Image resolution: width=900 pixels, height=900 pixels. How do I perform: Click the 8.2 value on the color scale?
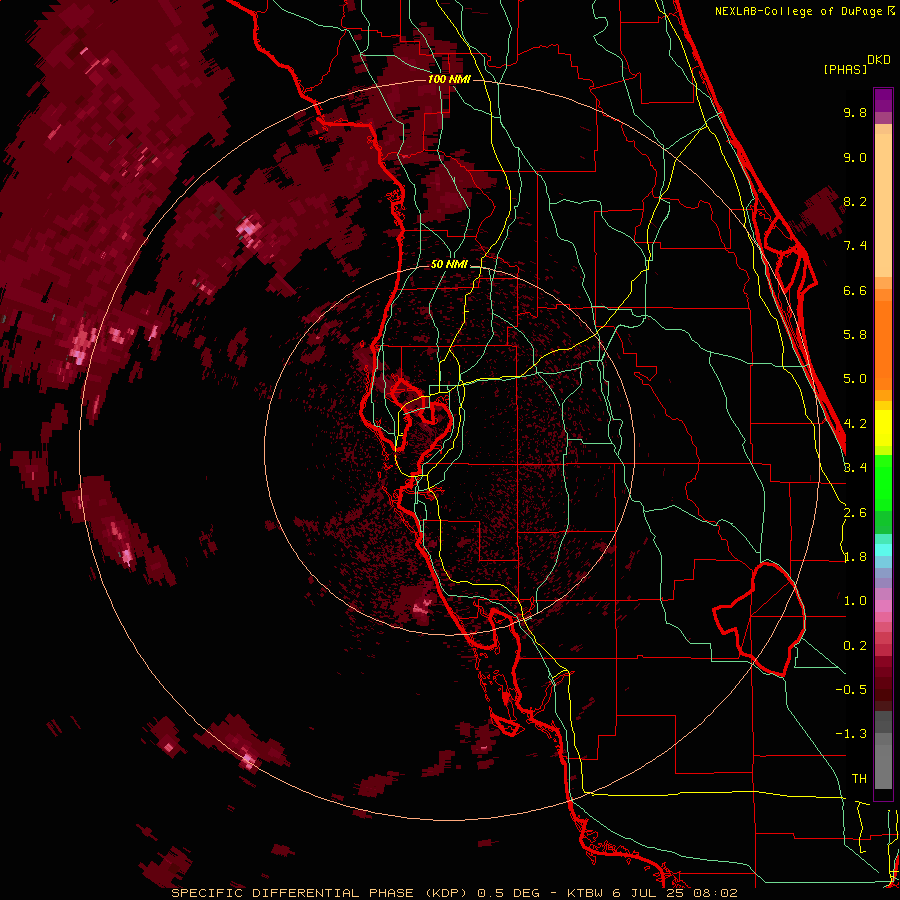pyautogui.click(x=855, y=201)
